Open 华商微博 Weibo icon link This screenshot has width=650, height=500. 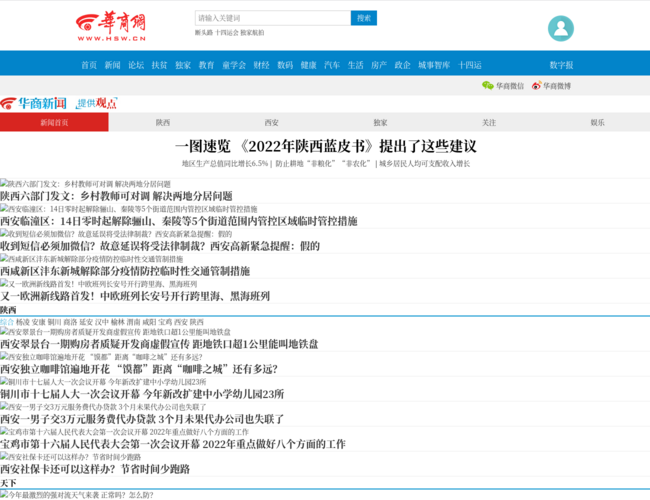point(551,86)
